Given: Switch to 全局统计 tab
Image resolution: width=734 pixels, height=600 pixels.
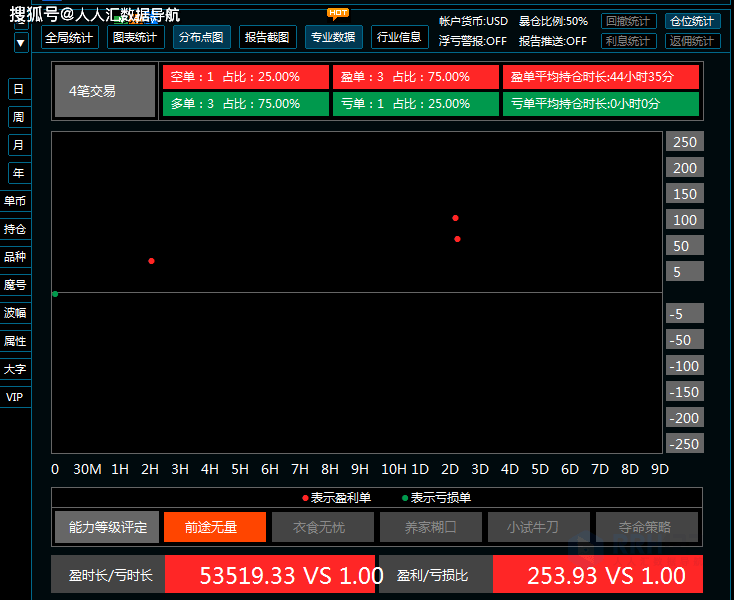Looking at the screenshot, I should pyautogui.click(x=70, y=38).
